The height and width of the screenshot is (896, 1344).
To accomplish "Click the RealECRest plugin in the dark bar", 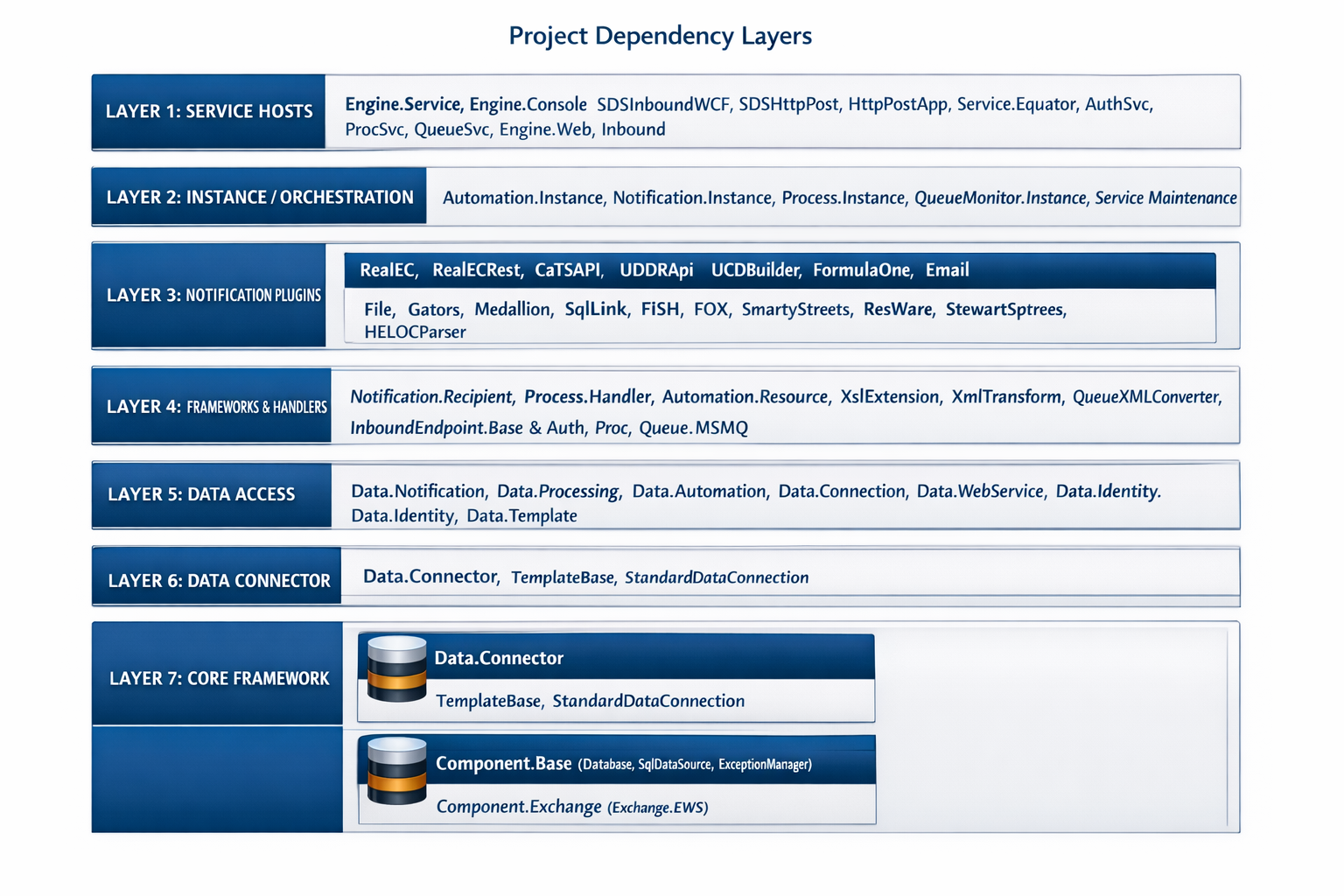I will (476, 270).
